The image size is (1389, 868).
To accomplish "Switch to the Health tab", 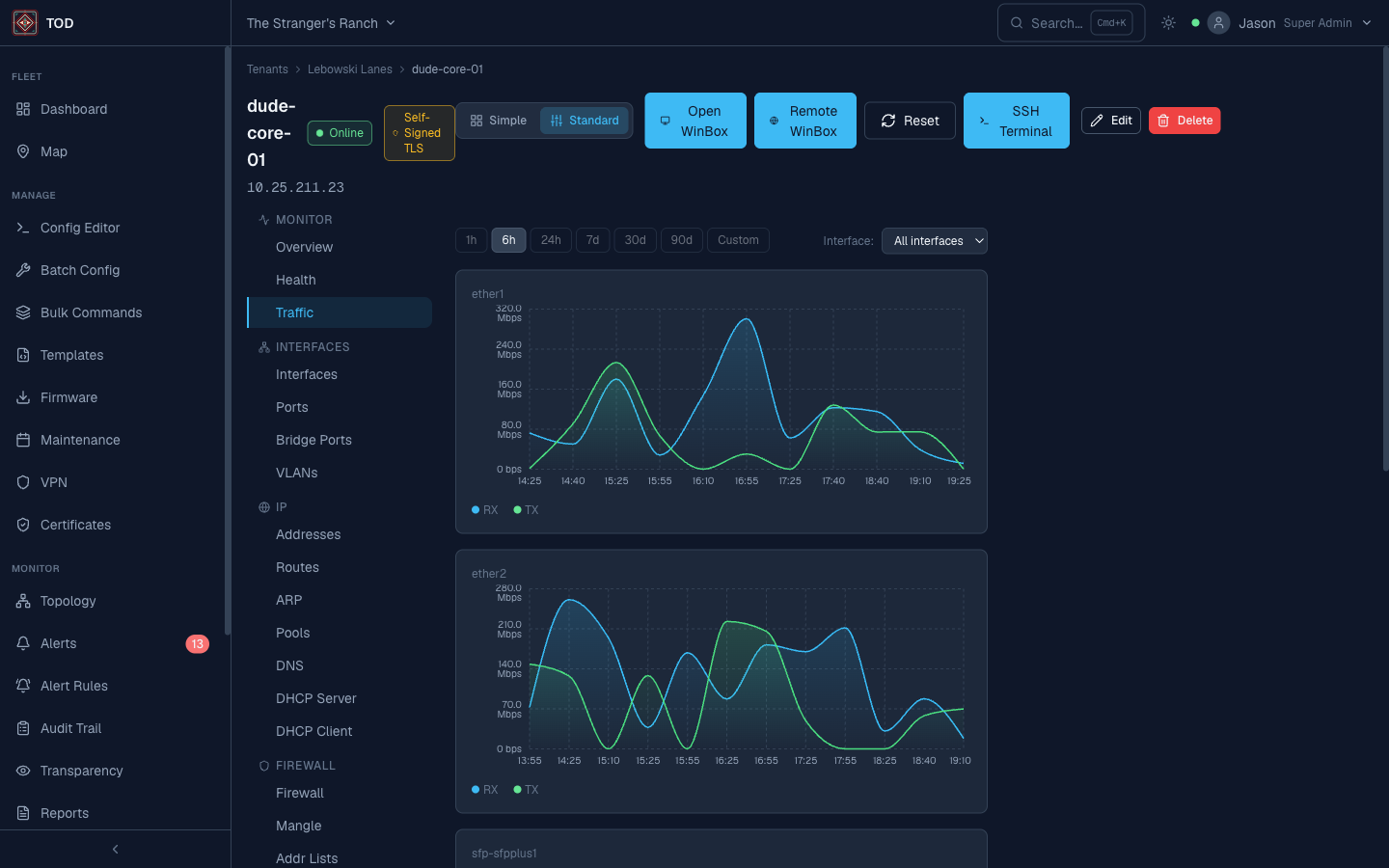I will click(x=295, y=280).
